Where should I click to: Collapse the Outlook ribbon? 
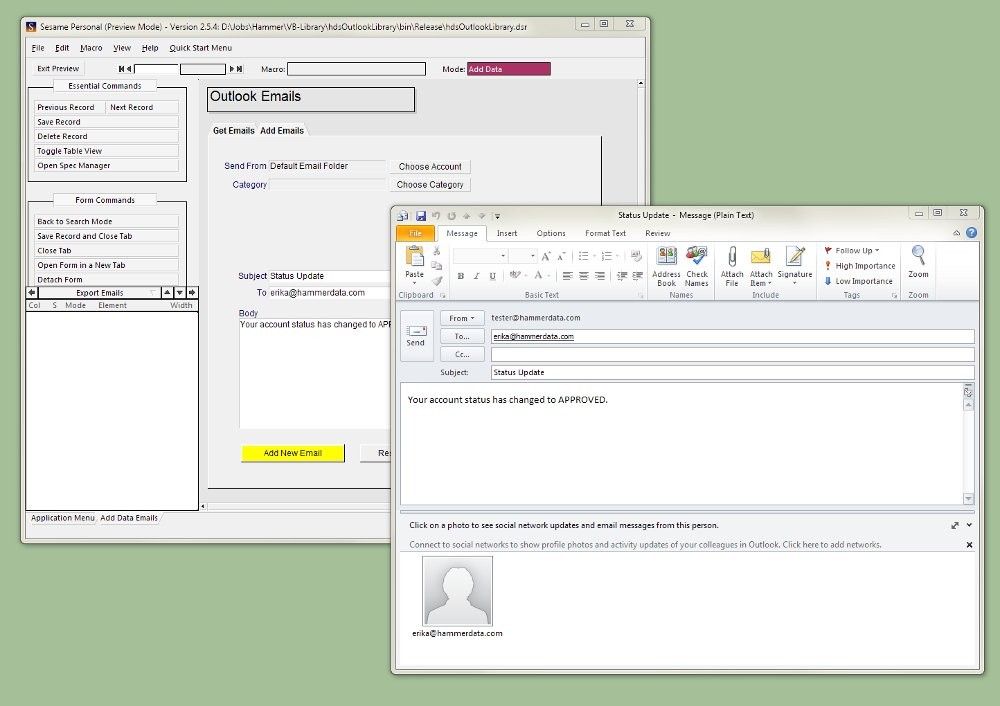(x=957, y=233)
